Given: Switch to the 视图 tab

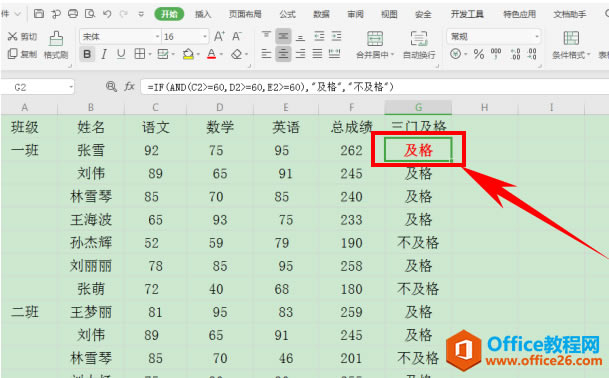Looking at the screenshot, I should 389,14.
